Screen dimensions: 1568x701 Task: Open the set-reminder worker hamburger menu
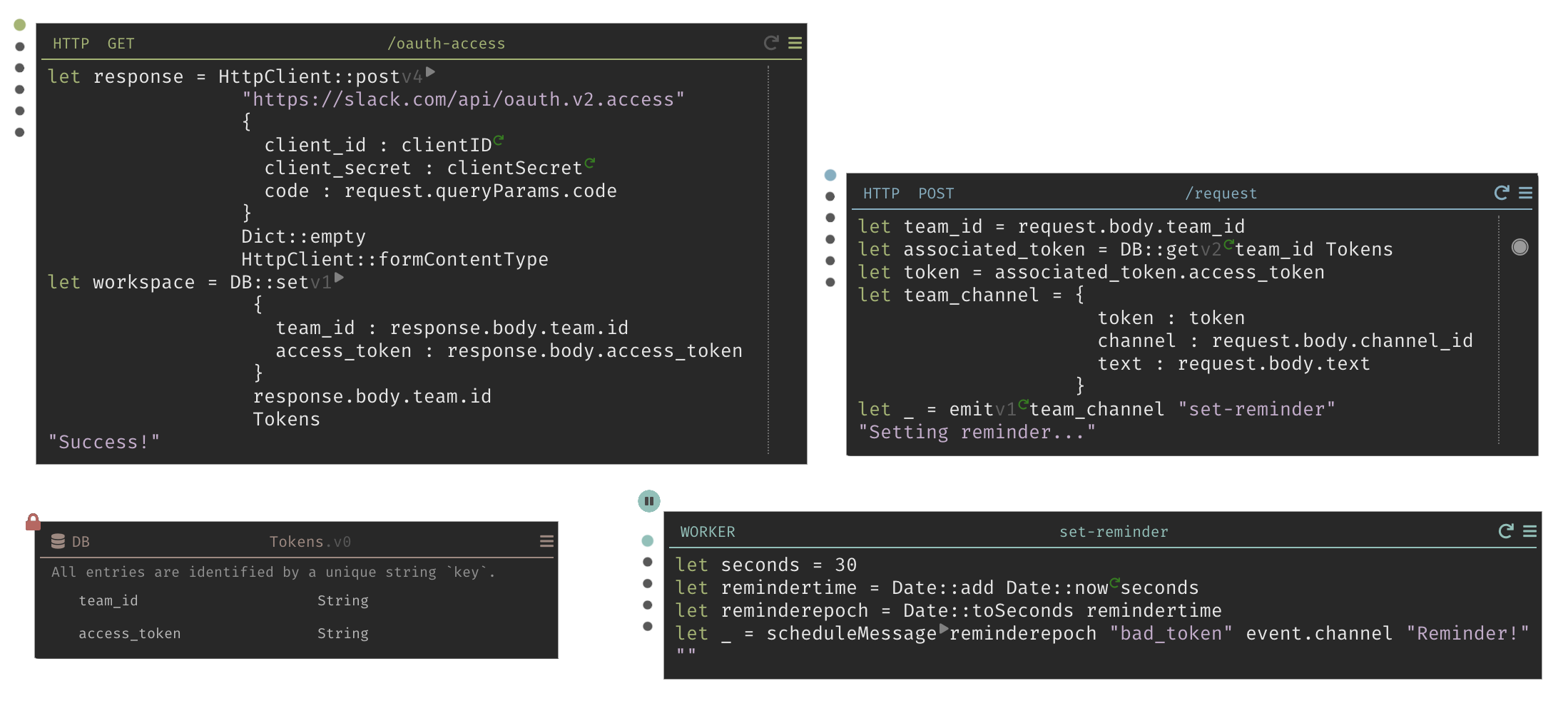point(1529,531)
